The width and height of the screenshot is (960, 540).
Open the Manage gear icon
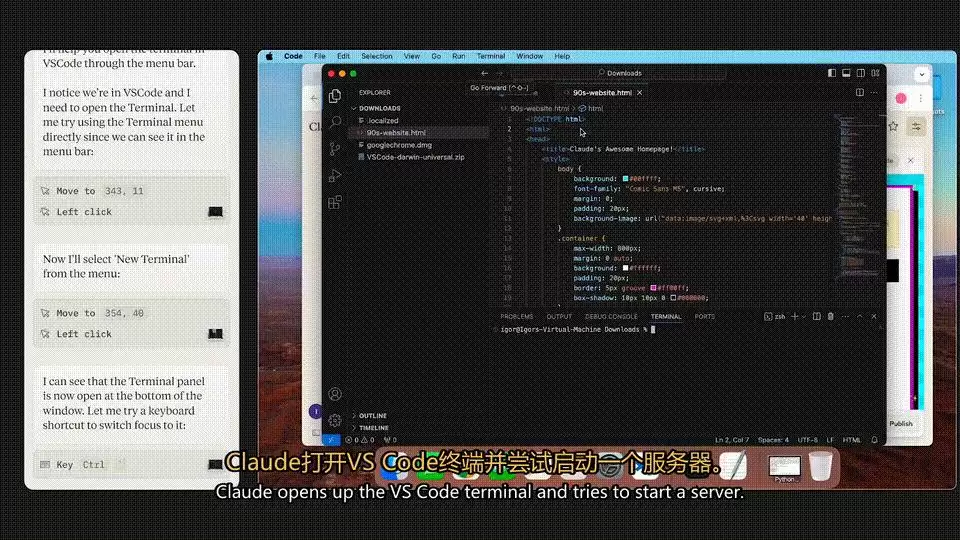pos(335,420)
